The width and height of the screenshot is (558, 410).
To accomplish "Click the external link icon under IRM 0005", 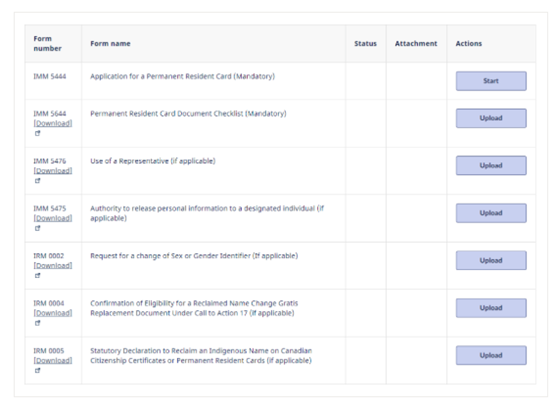I will coord(37,370).
